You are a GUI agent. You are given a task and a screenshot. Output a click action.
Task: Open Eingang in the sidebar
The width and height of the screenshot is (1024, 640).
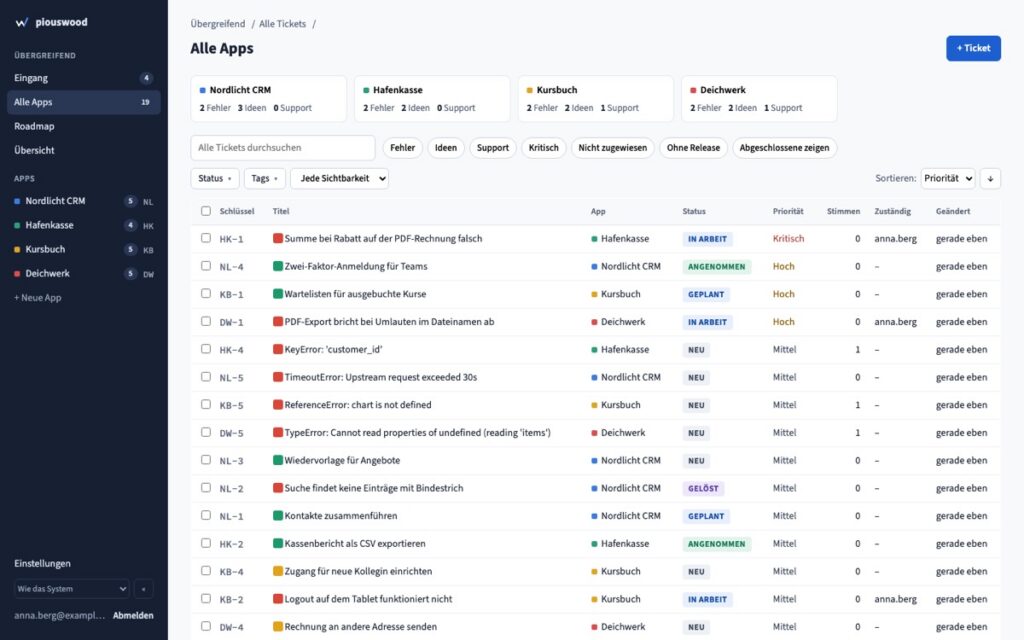pyautogui.click(x=84, y=78)
